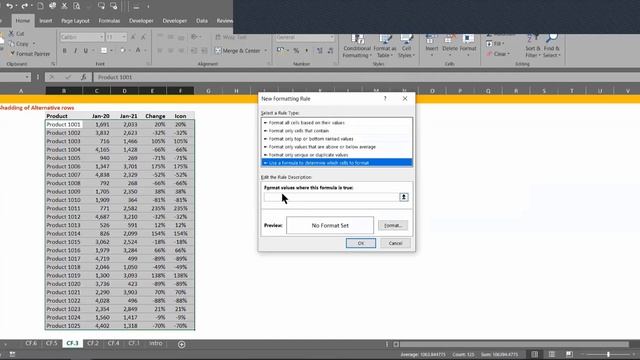
Task: Click the Accounting Number Format icon
Action: click(280, 51)
